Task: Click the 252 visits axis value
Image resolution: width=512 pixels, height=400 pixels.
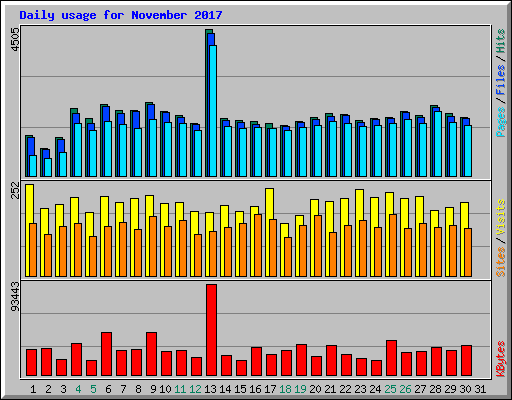Action: [15, 190]
